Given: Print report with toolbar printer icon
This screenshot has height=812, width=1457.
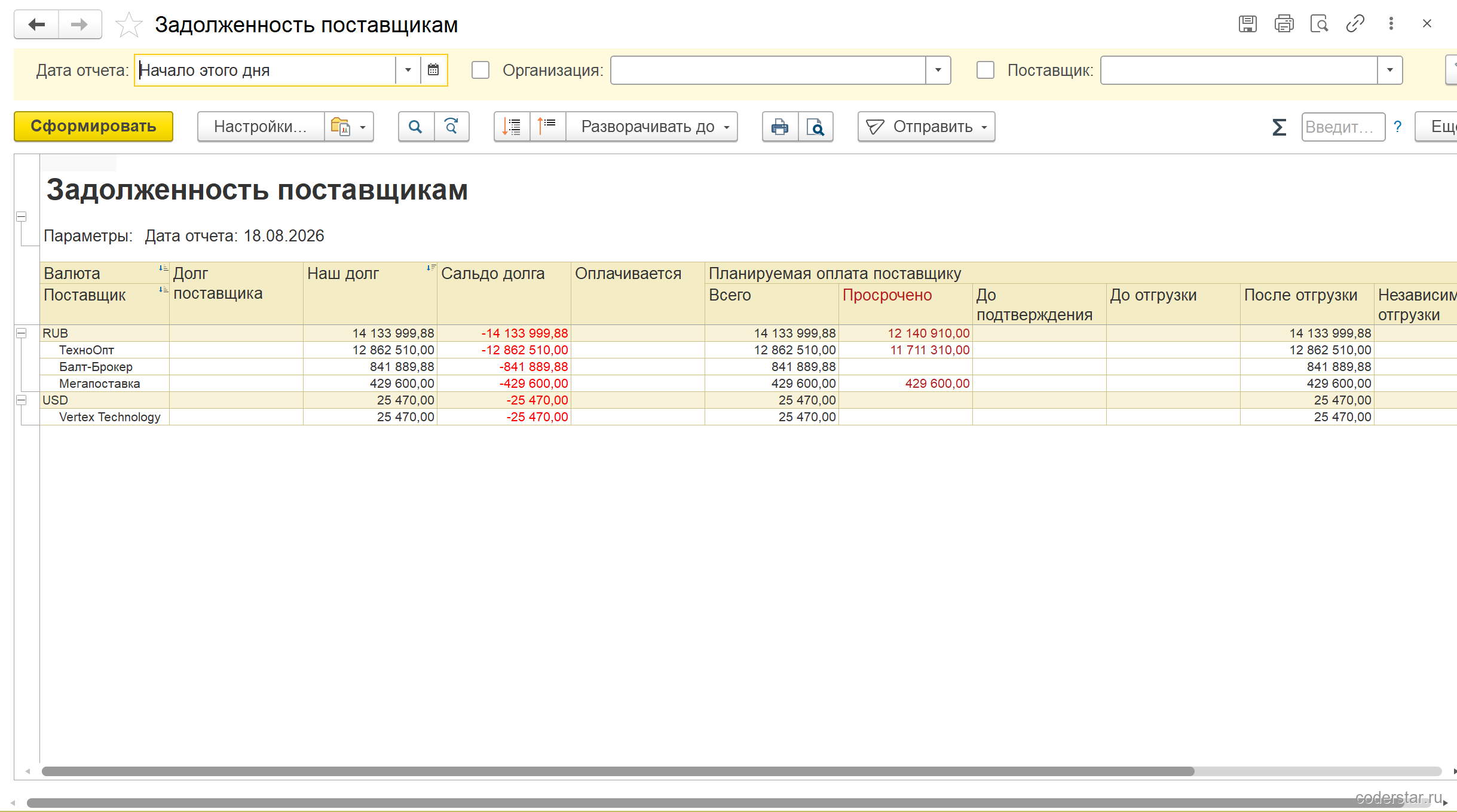Looking at the screenshot, I should point(780,127).
